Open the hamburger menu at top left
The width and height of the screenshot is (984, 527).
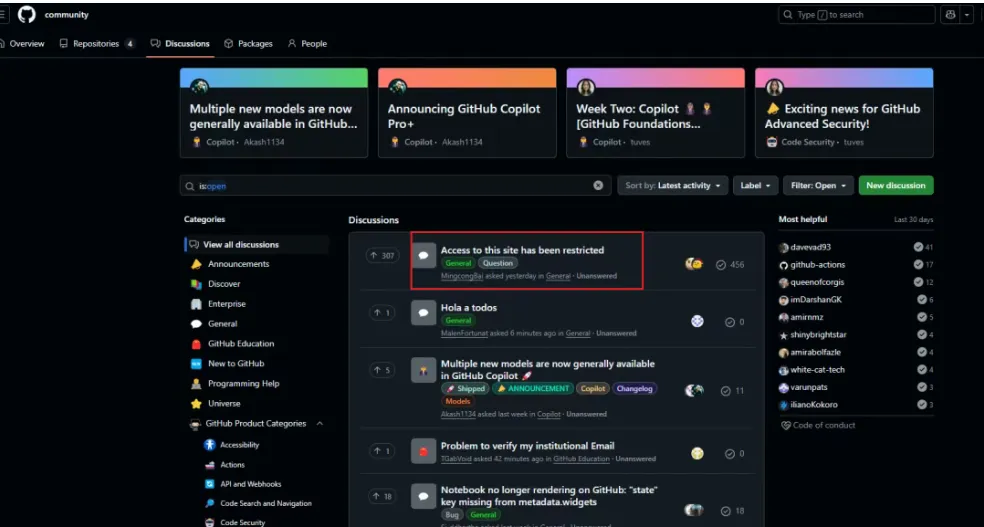3,14
